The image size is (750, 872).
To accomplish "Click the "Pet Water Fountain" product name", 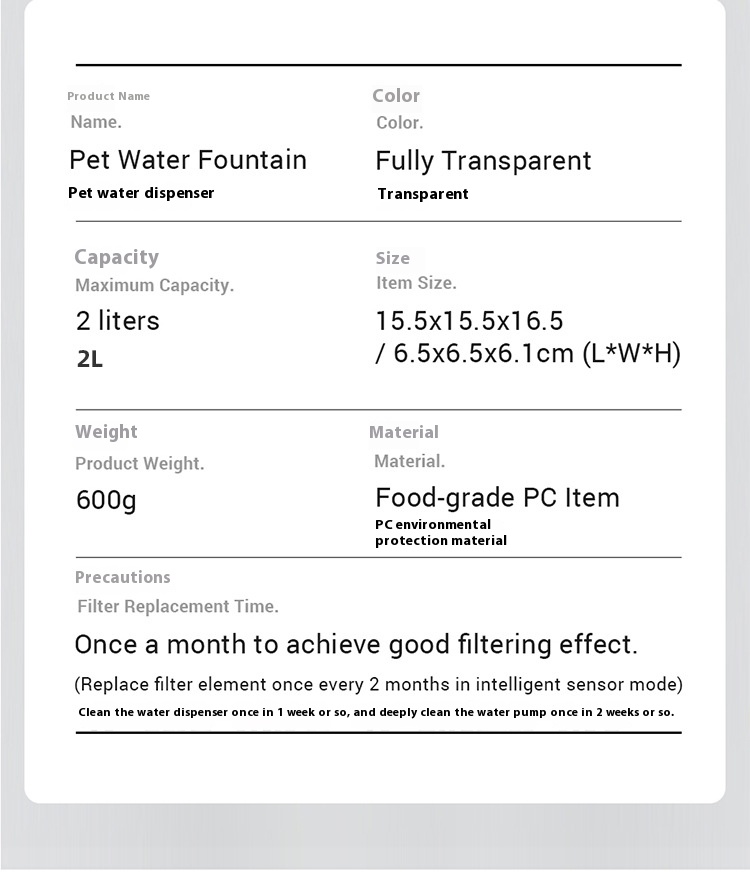I will pos(188,160).
